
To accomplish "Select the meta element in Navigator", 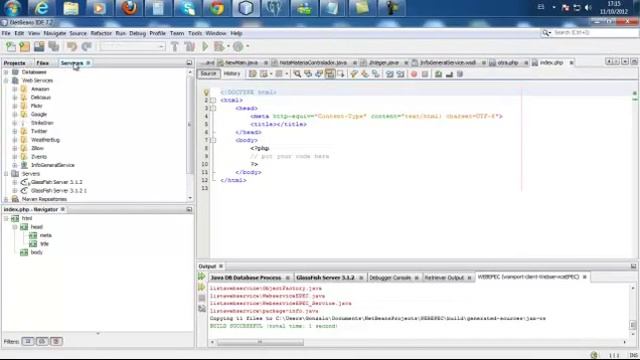I will click(45, 236).
